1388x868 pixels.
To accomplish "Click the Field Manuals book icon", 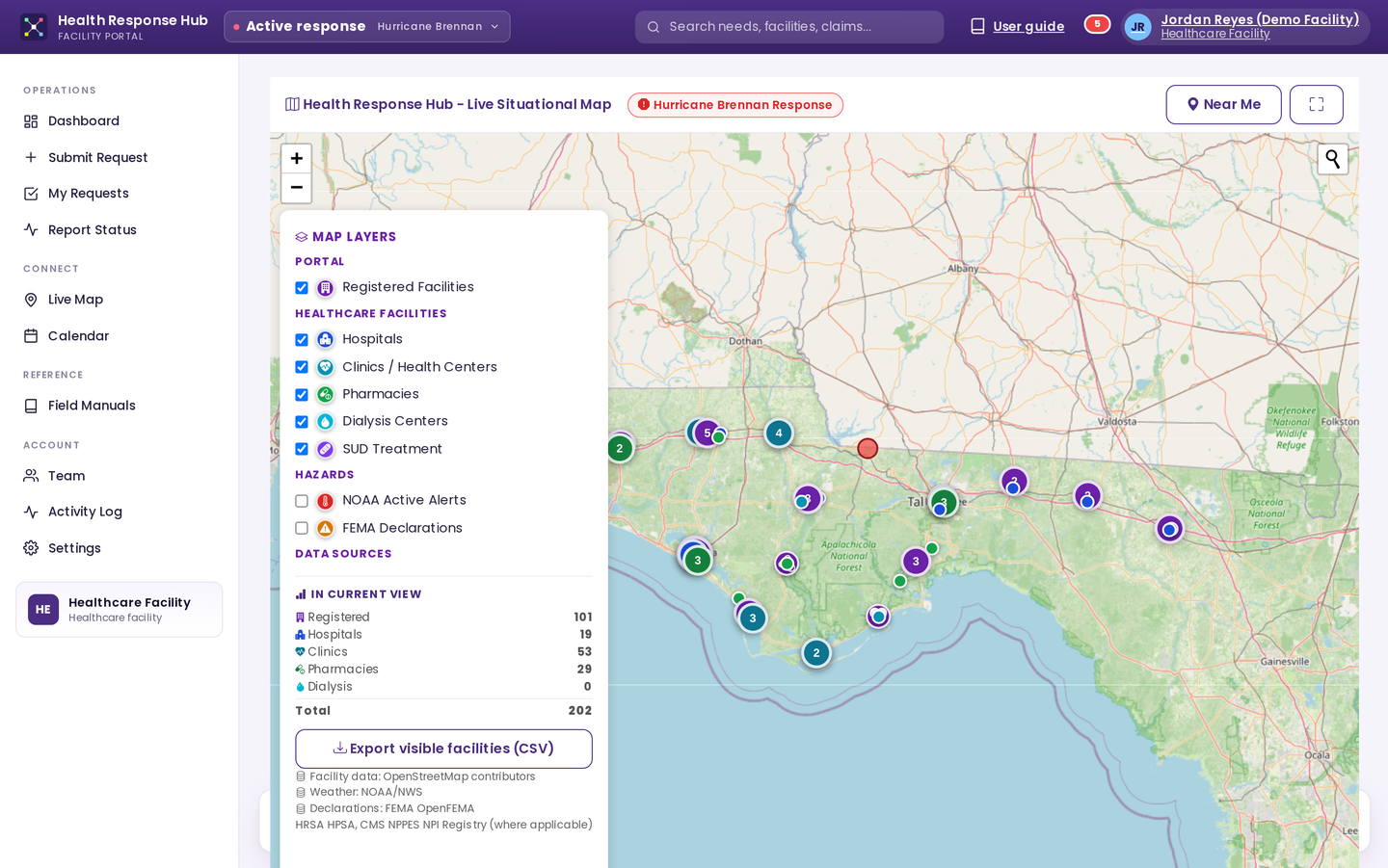I will [x=31, y=406].
